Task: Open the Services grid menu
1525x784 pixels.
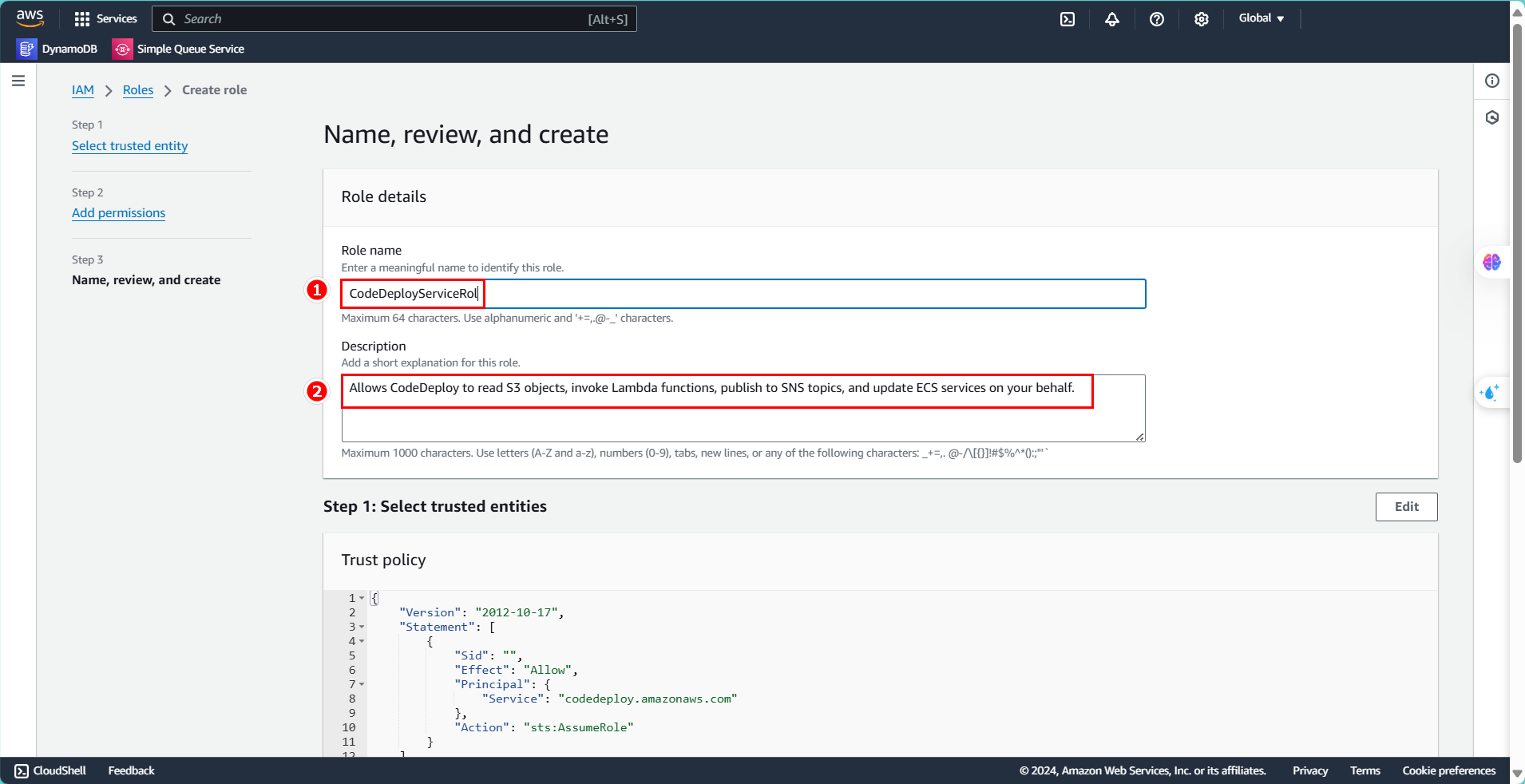Action: (82, 19)
